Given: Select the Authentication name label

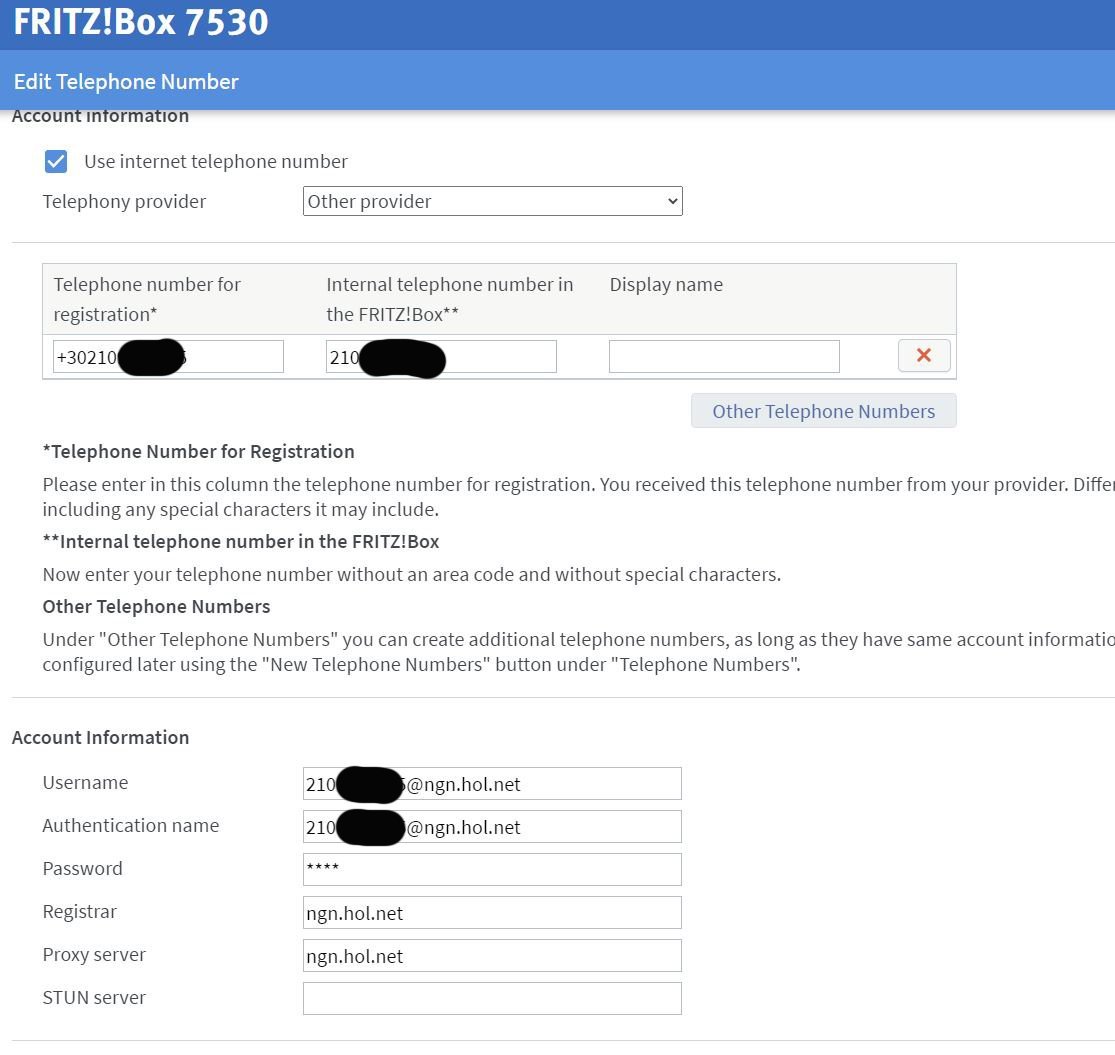Looking at the screenshot, I should tap(131, 825).
